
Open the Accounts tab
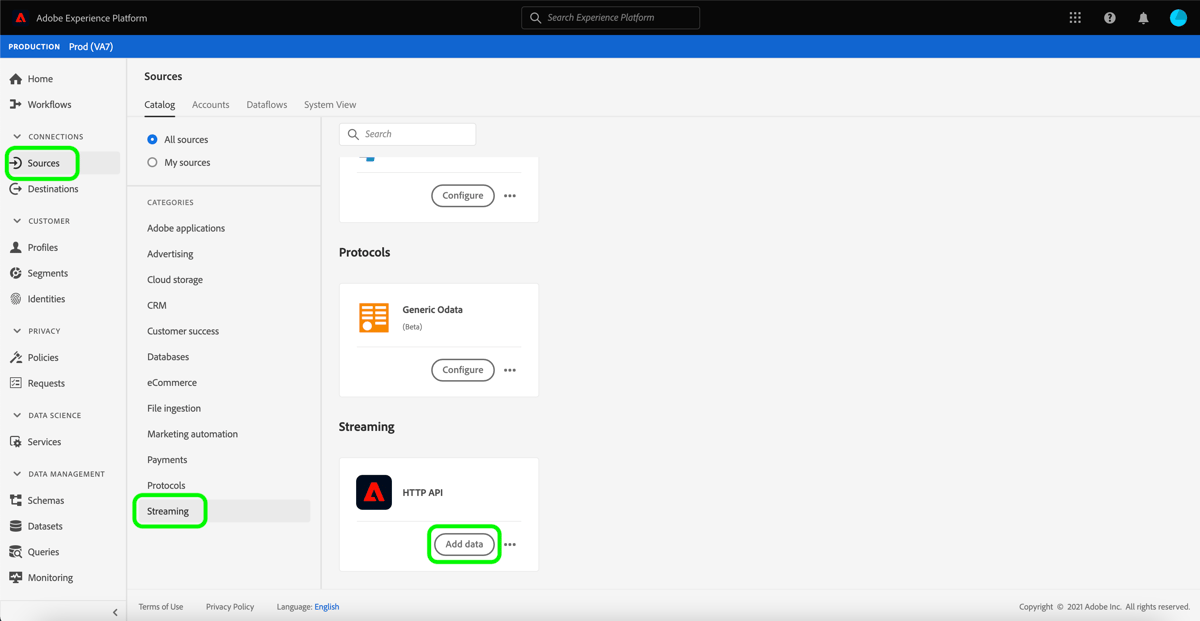(x=210, y=104)
